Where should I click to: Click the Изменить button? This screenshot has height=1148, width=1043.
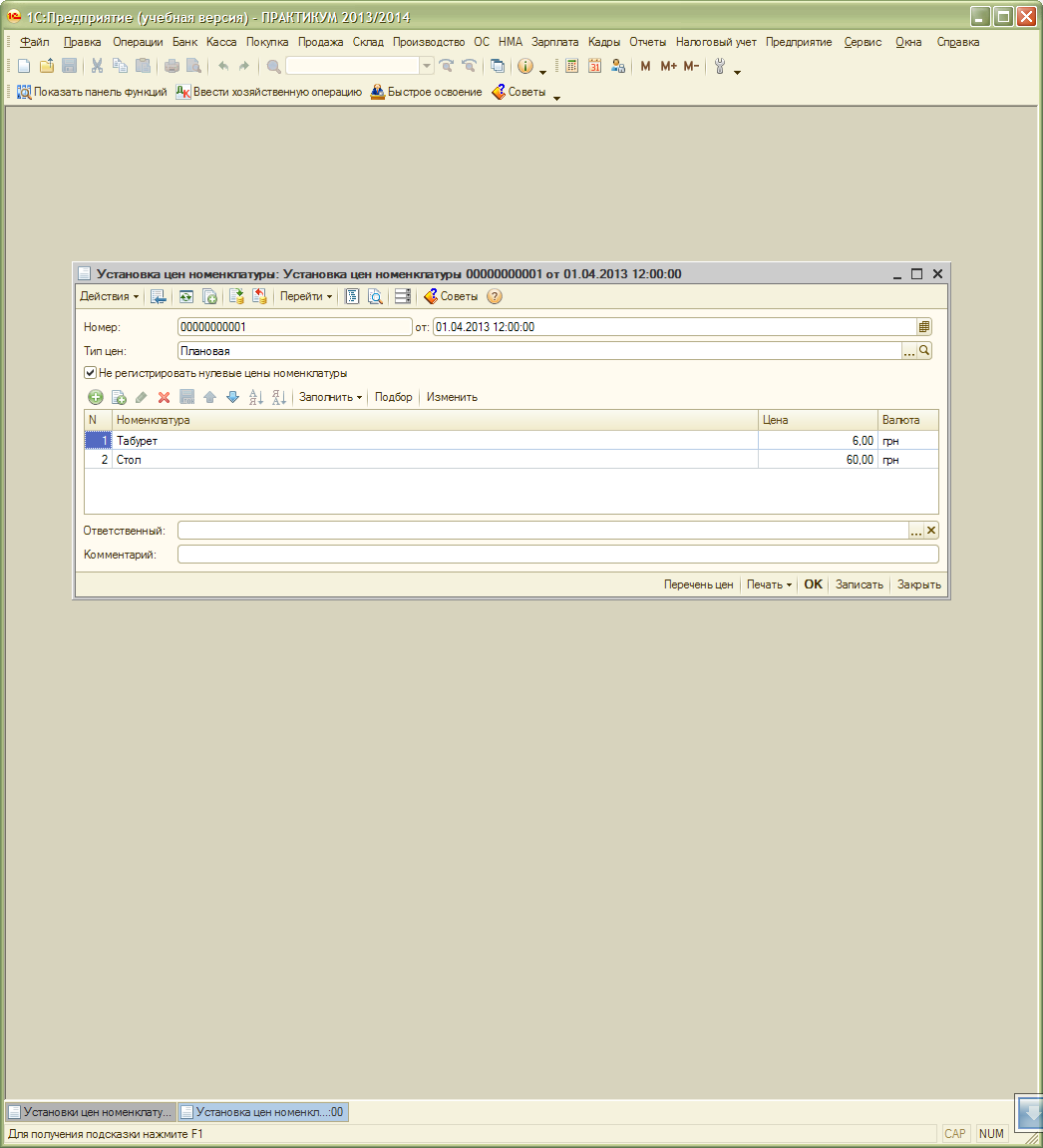click(x=453, y=398)
